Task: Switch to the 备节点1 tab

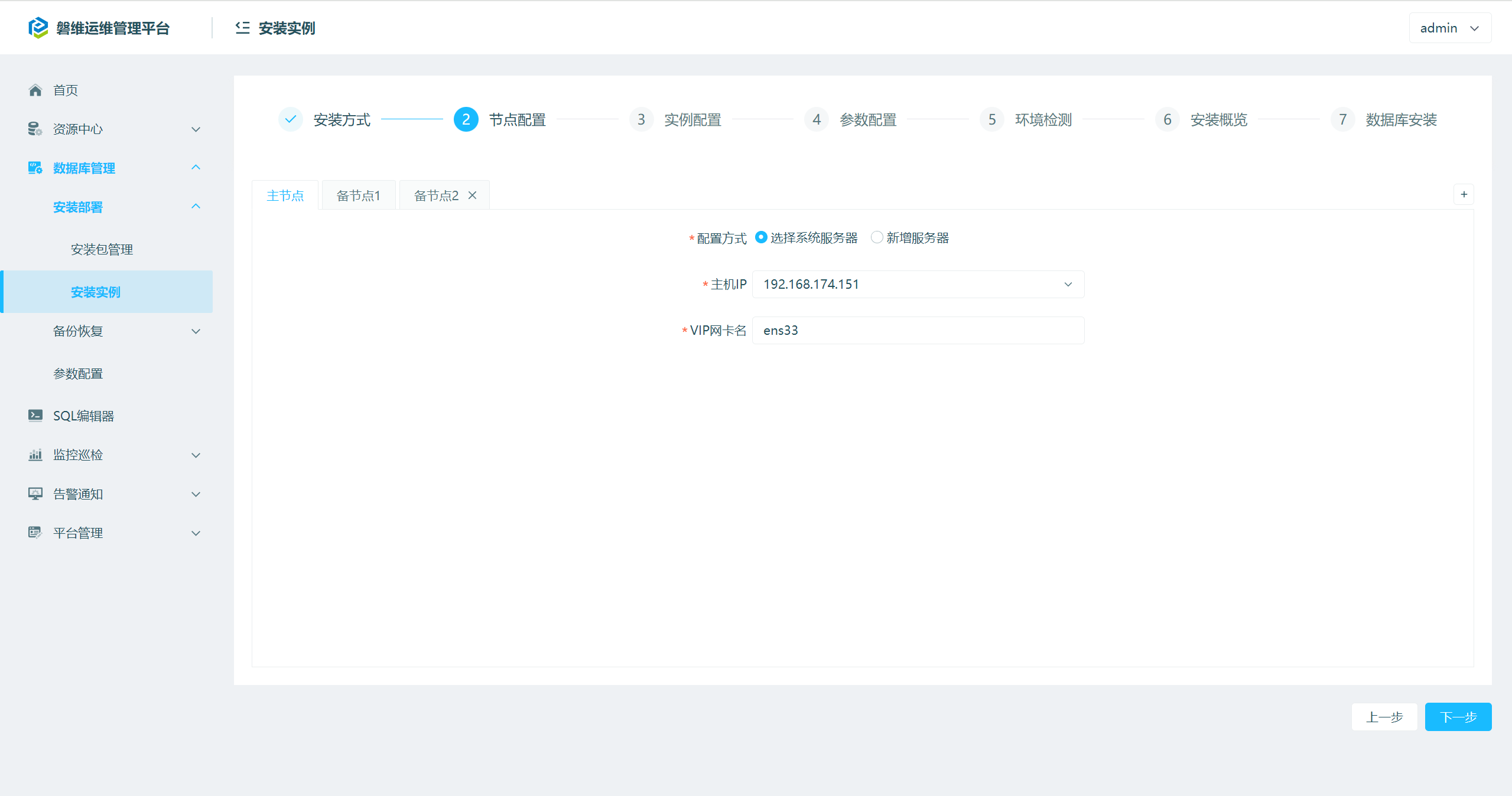Action: tap(358, 195)
